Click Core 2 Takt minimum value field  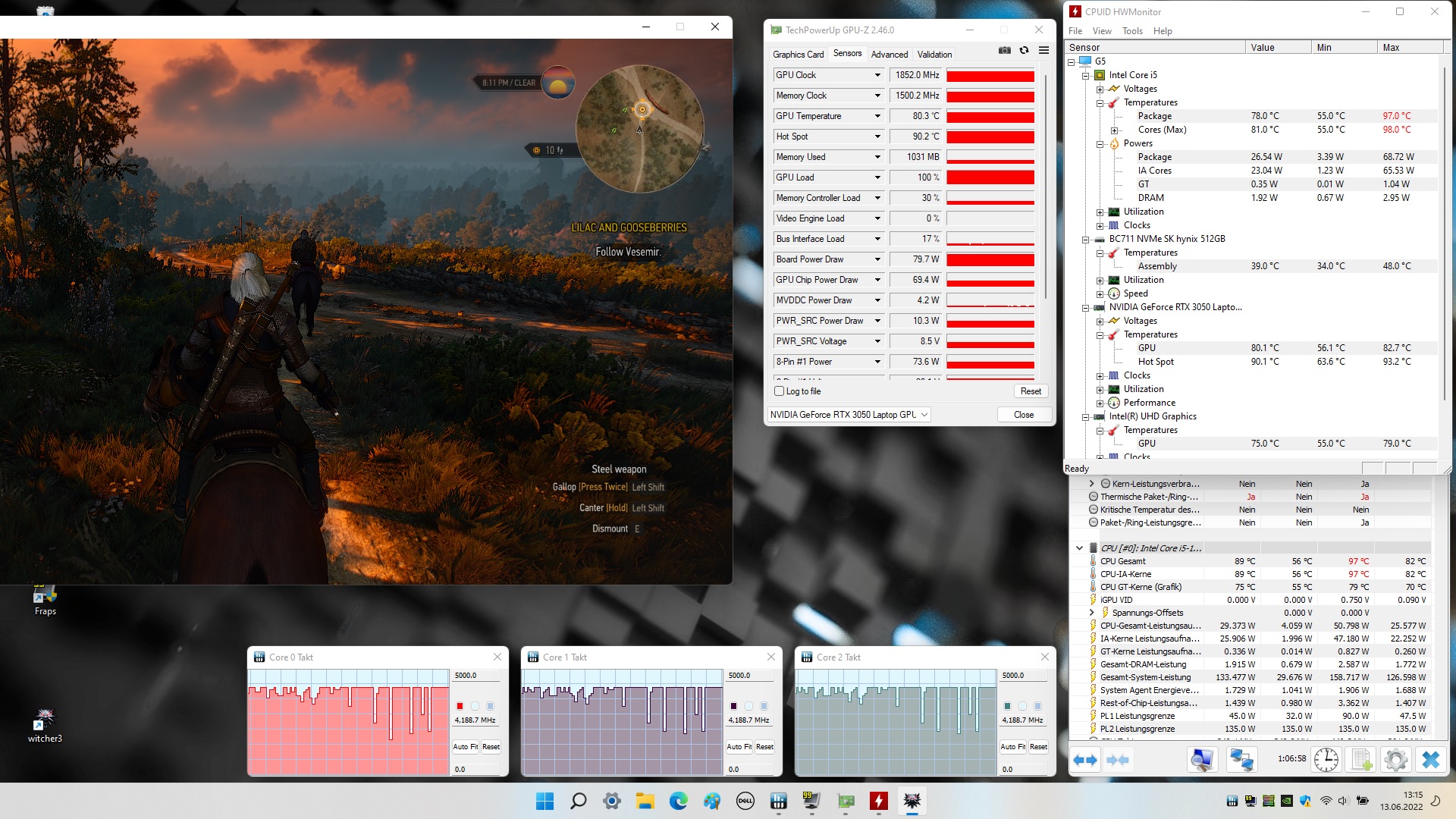click(x=1025, y=770)
